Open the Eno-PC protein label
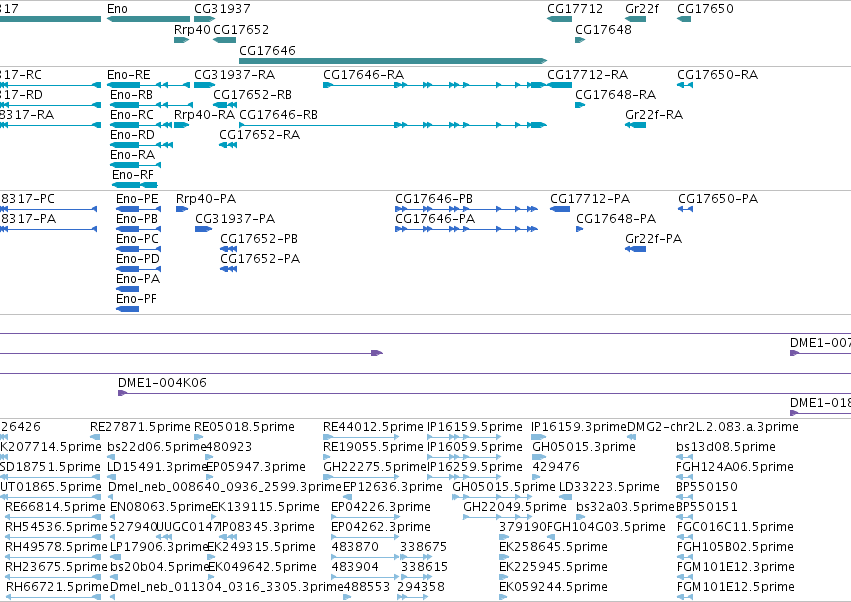This screenshot has height=602, width=851. click(137, 239)
